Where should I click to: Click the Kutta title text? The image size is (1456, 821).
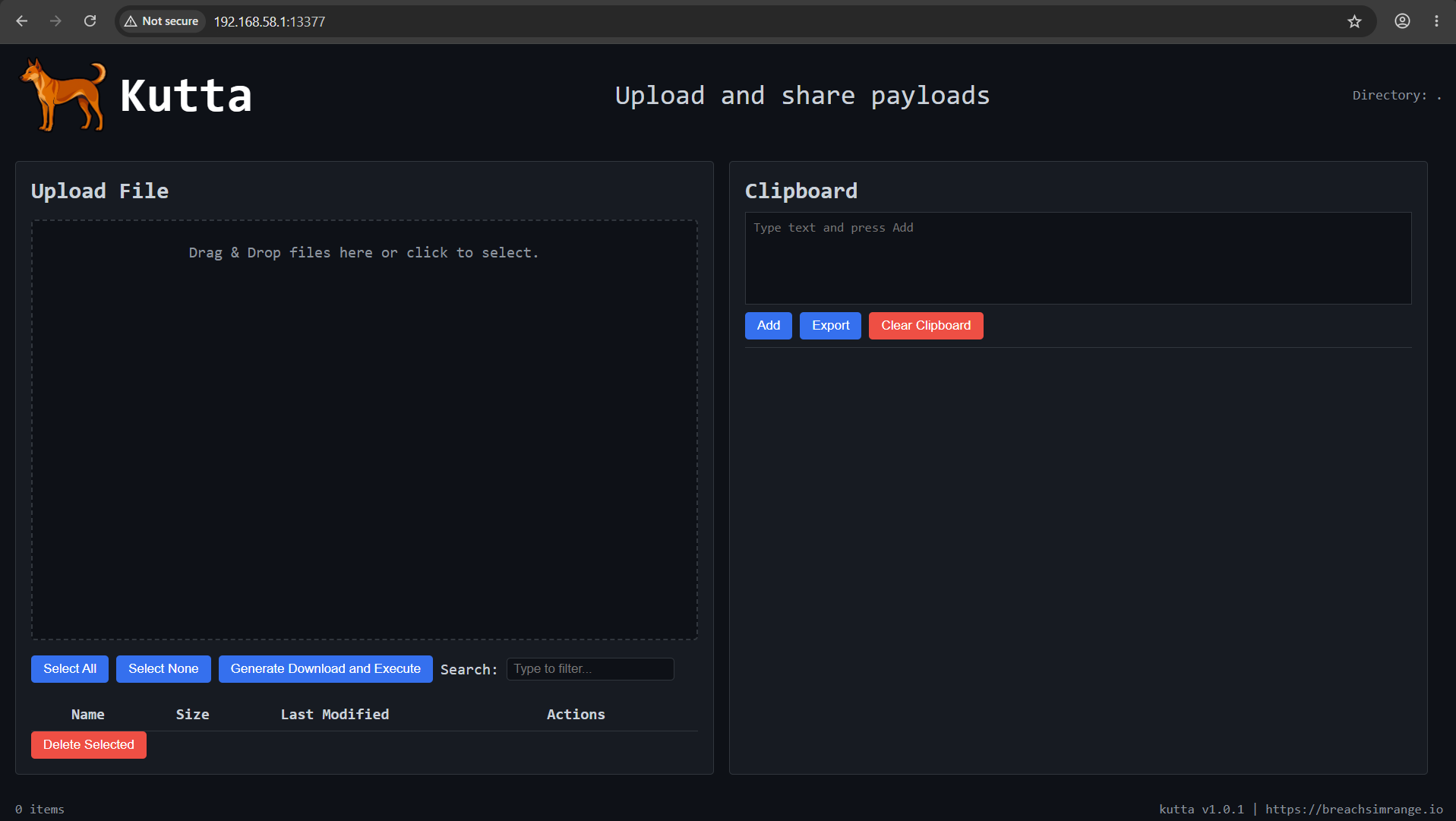[186, 96]
